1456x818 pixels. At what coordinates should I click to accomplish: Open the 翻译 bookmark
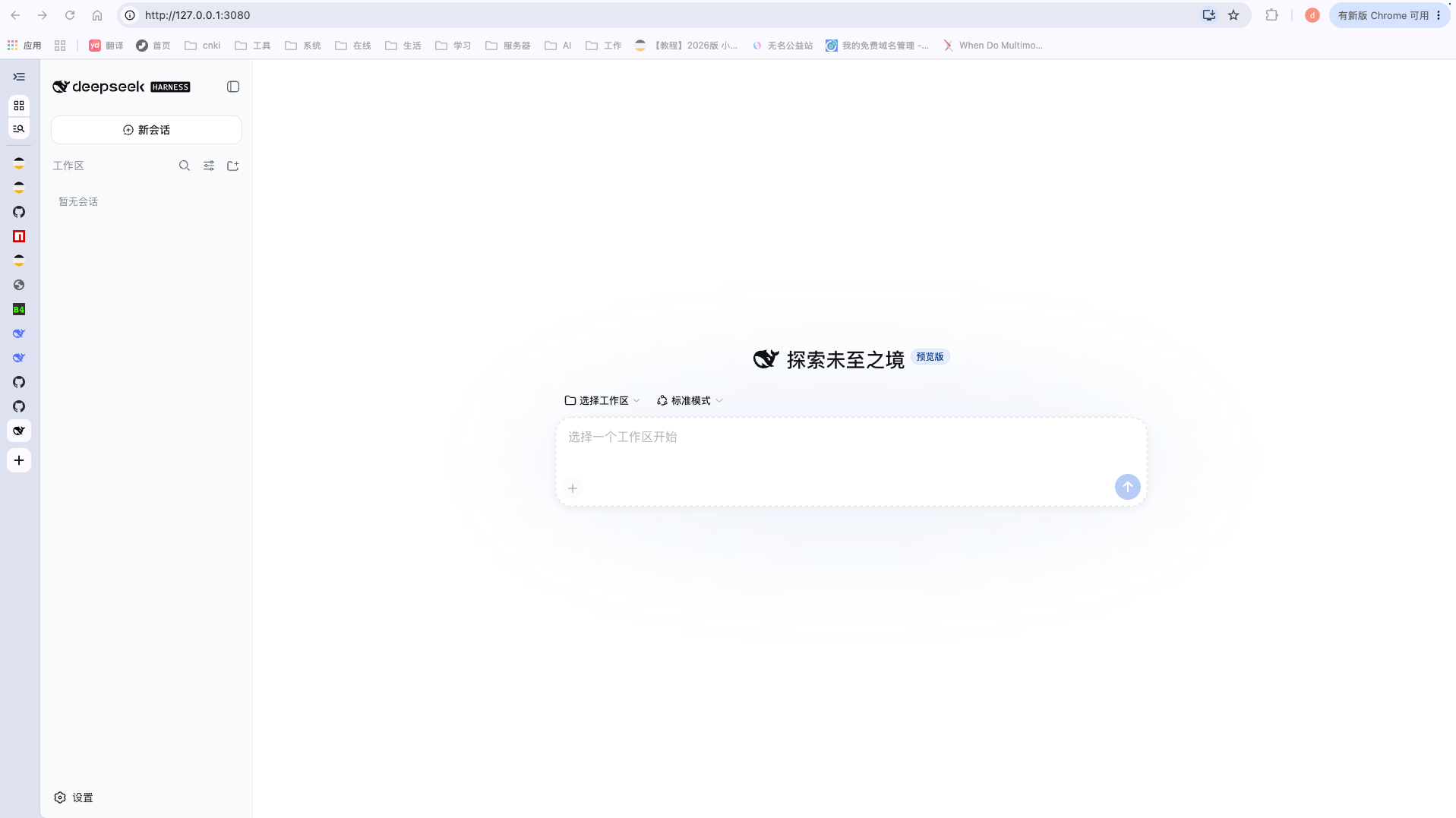pos(106,46)
